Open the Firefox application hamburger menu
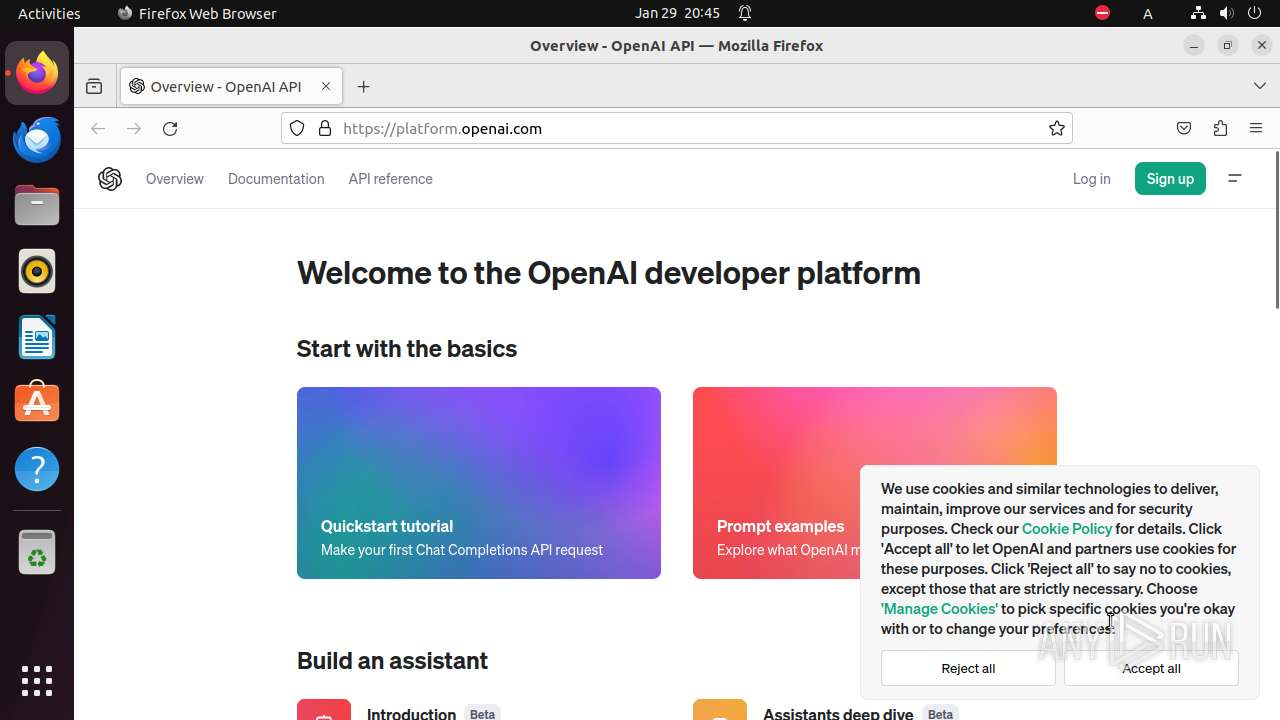Image resolution: width=1280 pixels, height=720 pixels. coord(1256,129)
